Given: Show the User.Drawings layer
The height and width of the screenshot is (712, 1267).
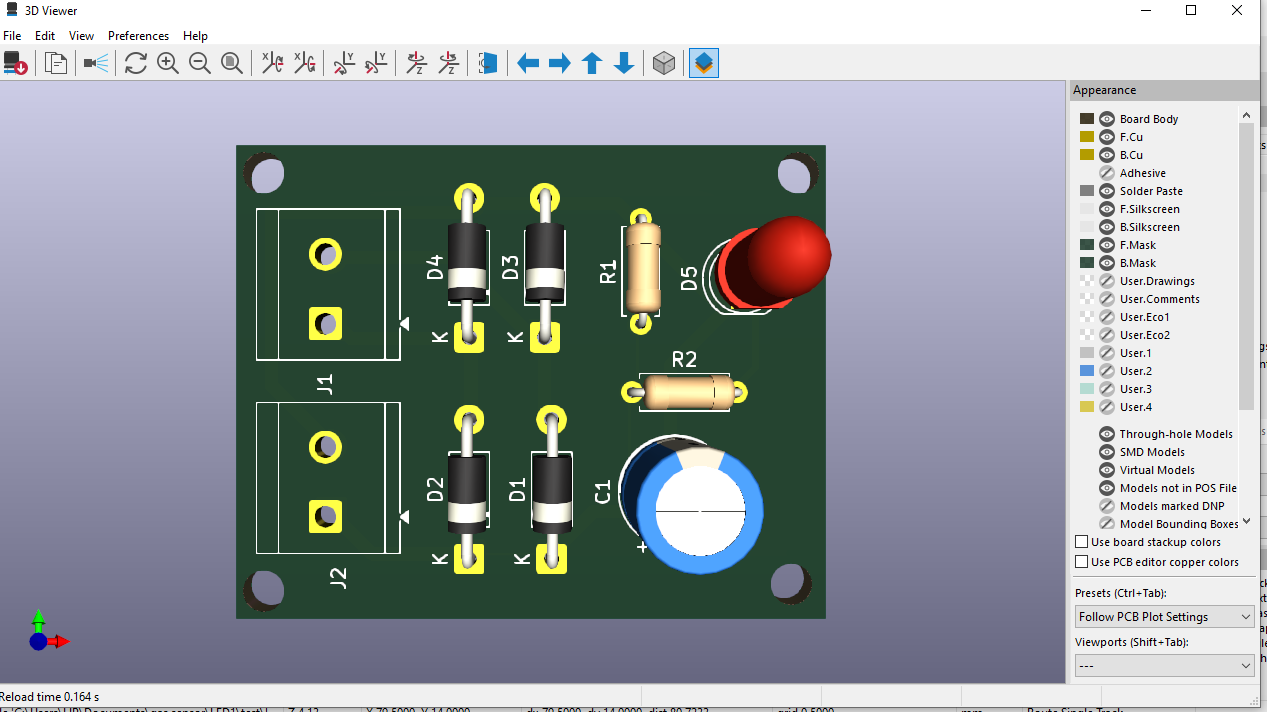Looking at the screenshot, I should (1107, 281).
